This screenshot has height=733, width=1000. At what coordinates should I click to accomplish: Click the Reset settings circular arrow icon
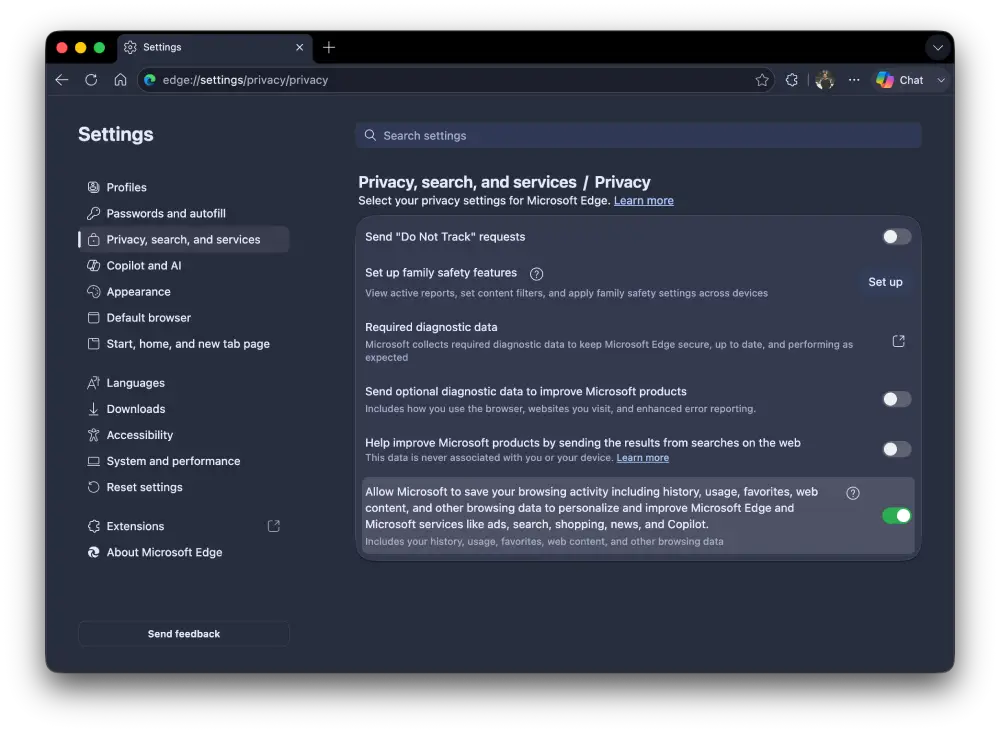94,487
